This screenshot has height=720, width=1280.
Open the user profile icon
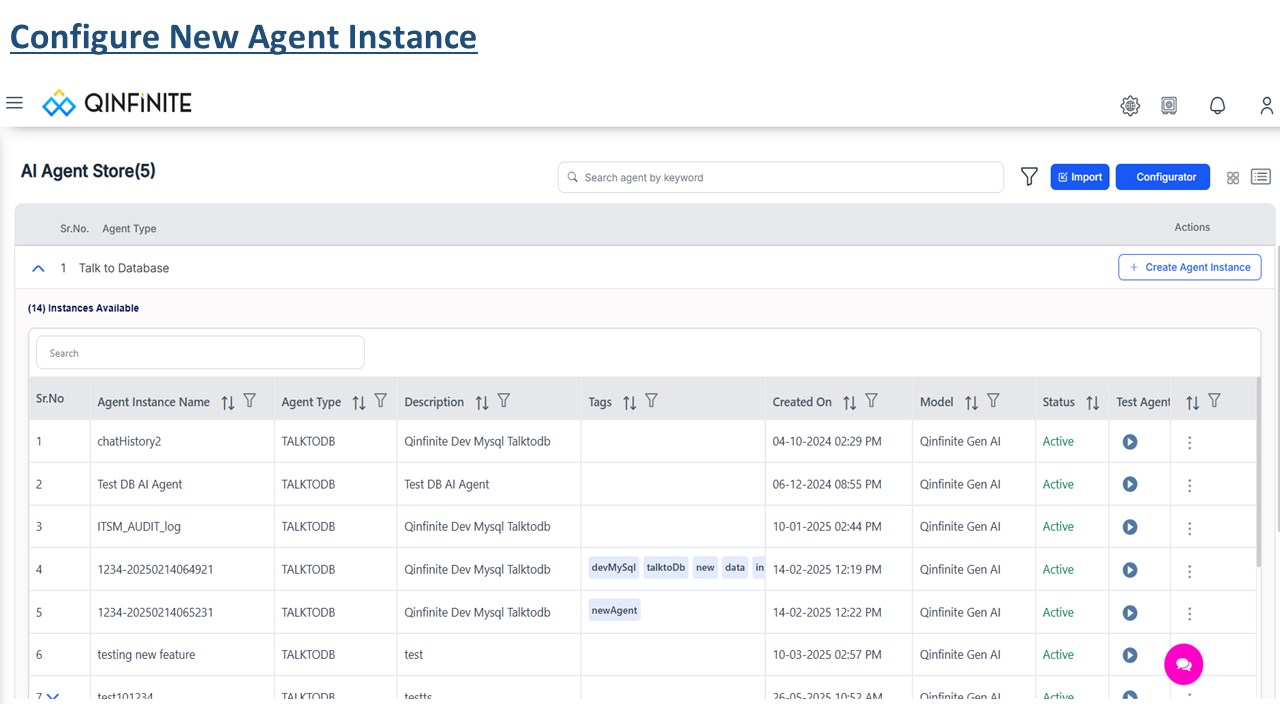tap(1267, 105)
